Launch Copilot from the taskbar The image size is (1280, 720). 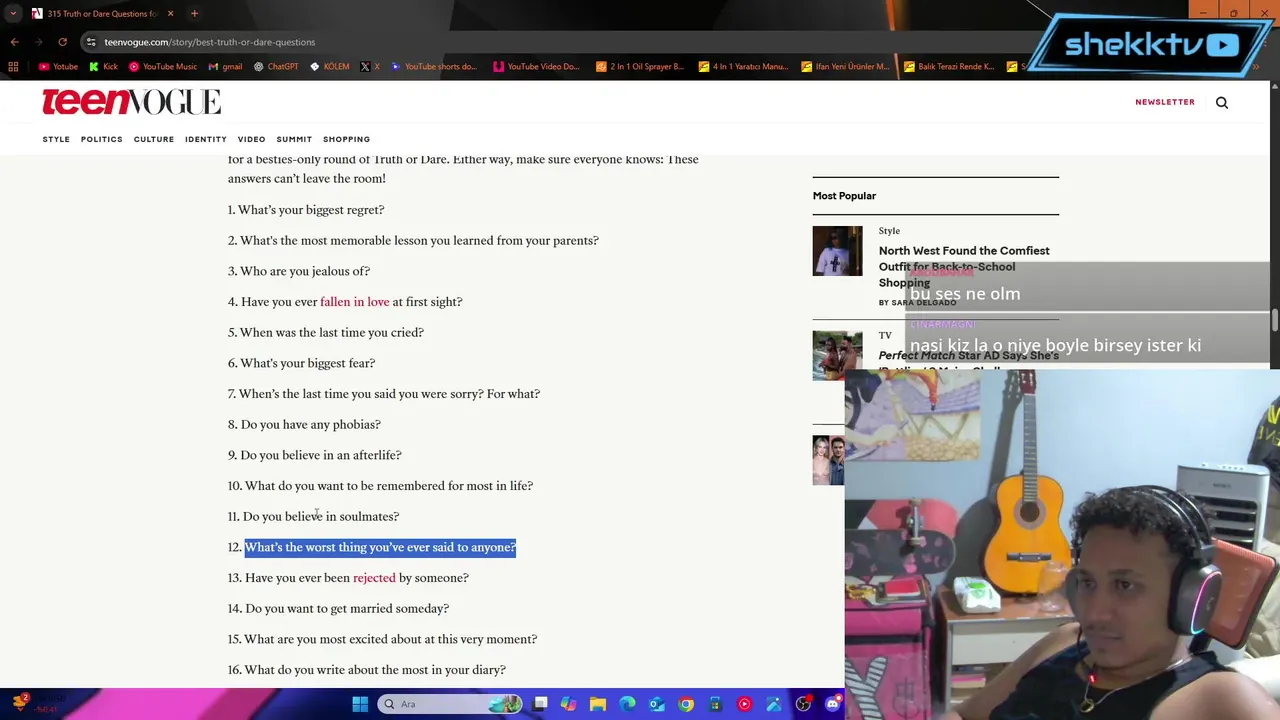point(569,704)
